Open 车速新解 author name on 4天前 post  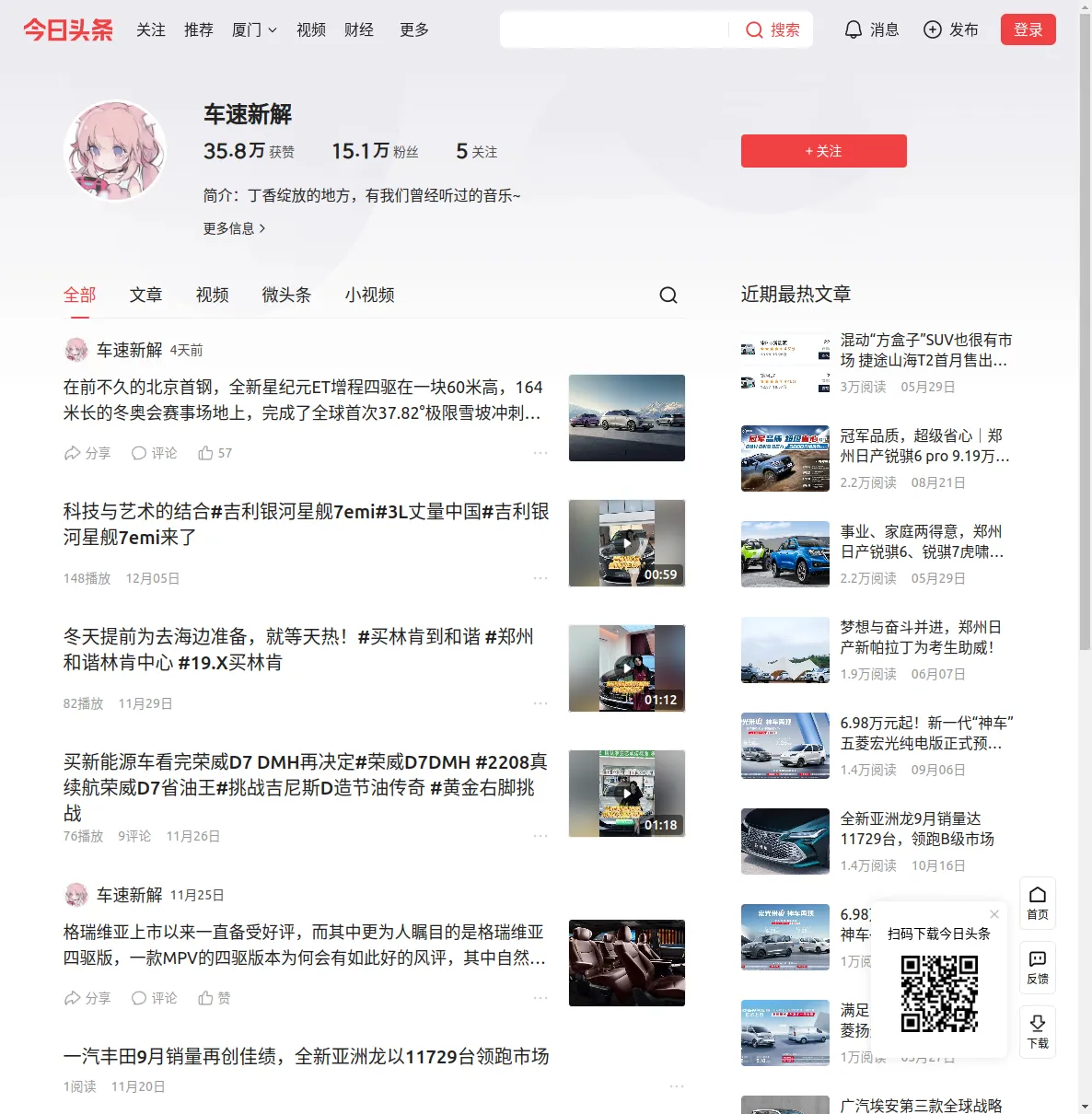[130, 350]
